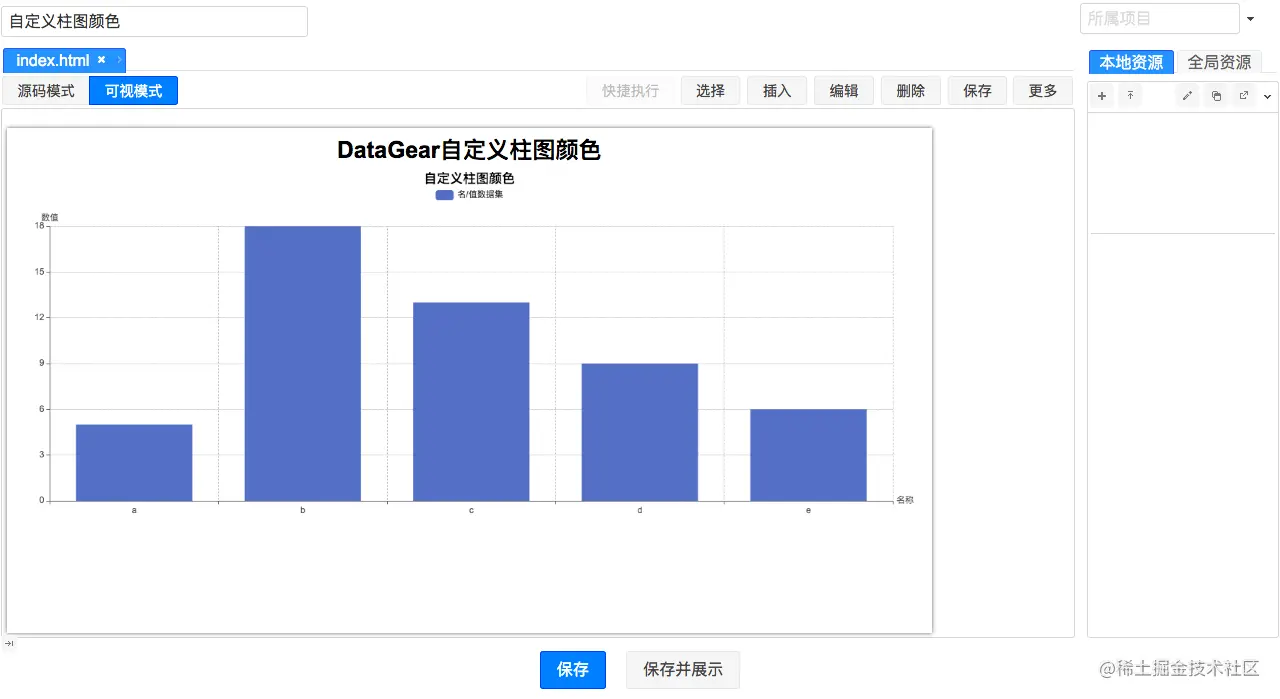Toggle the 名/值数据集 legend swatch
This screenshot has height=699, width=1280.
444,195
